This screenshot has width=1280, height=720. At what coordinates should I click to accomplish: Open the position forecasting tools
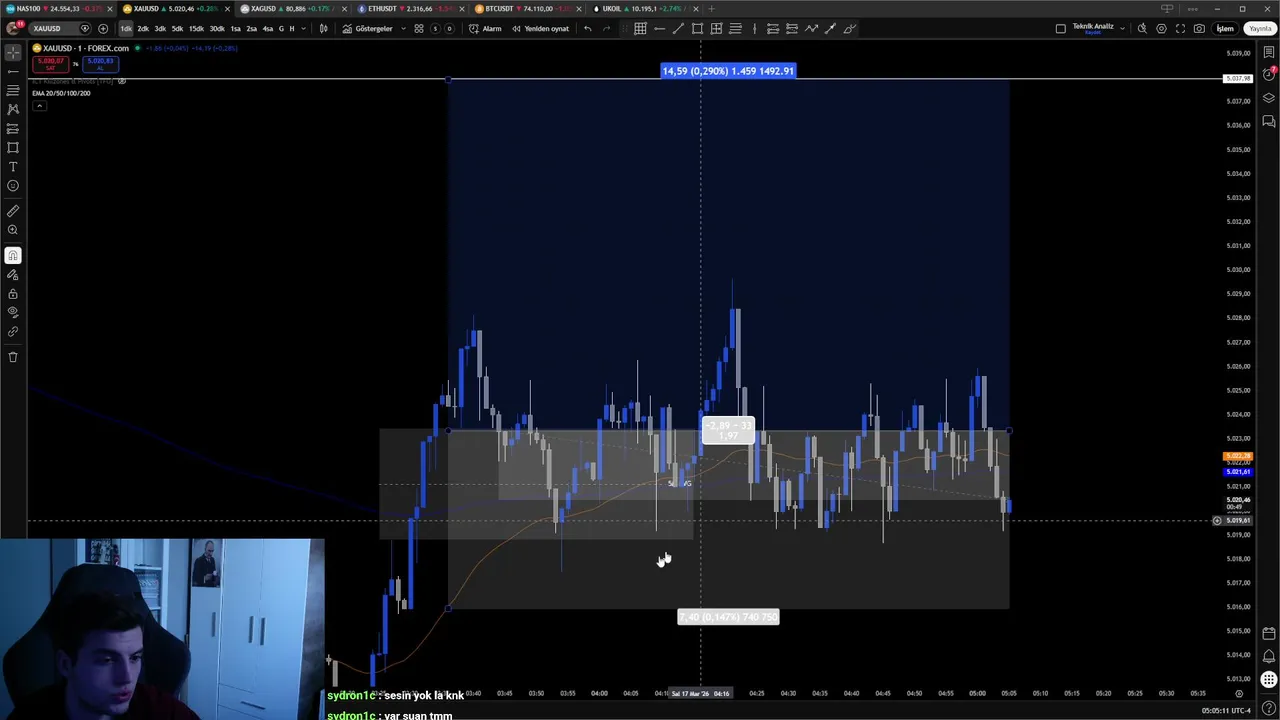point(13,129)
